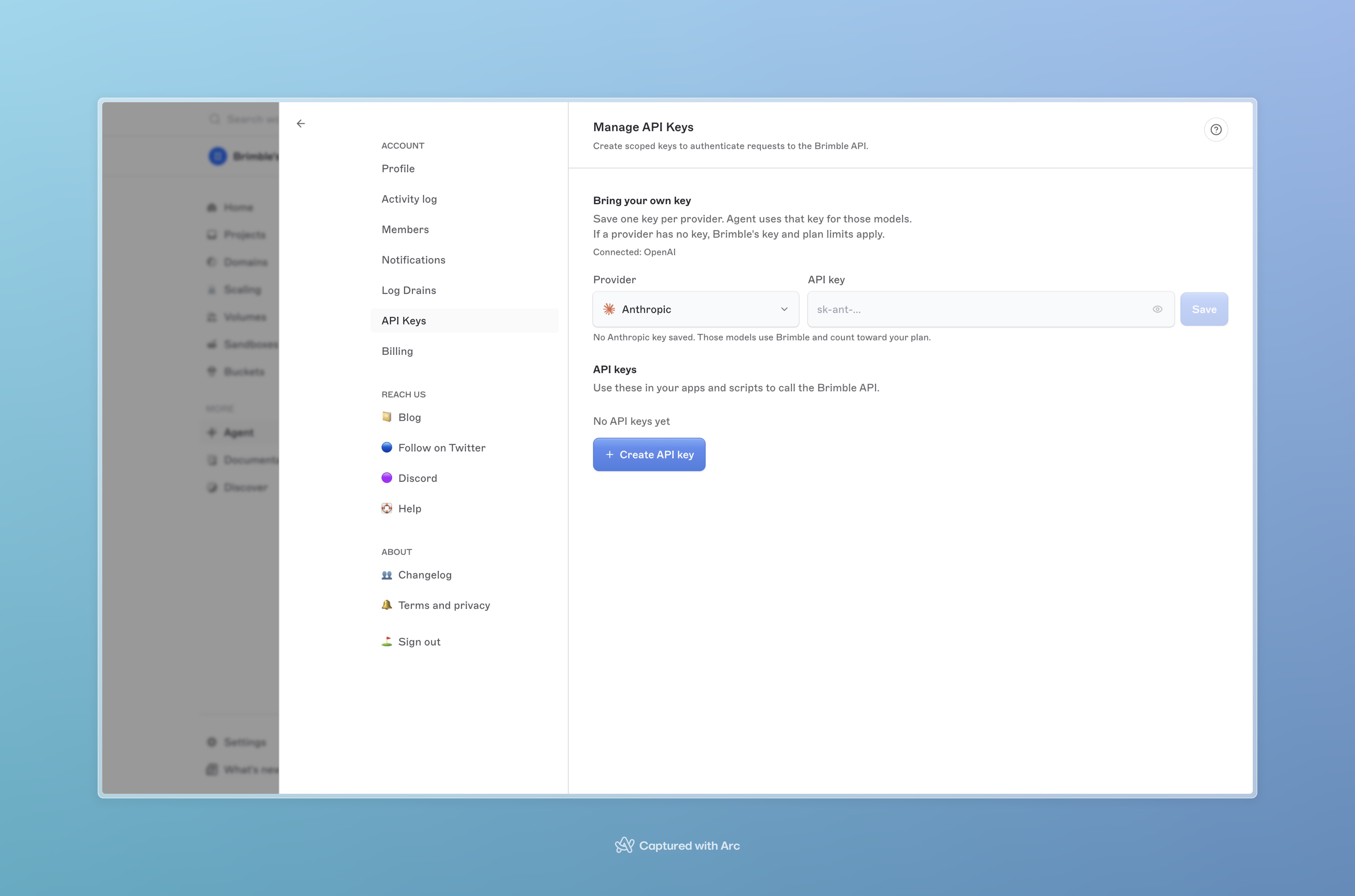Open Projects in the background sidebar

point(237,234)
